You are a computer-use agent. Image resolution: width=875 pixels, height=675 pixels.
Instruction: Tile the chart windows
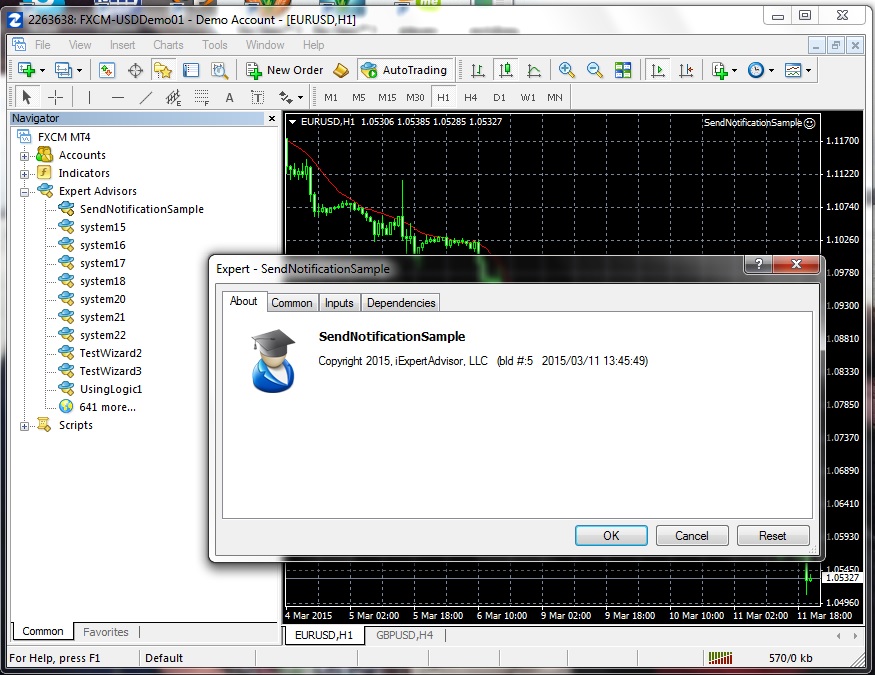point(623,70)
